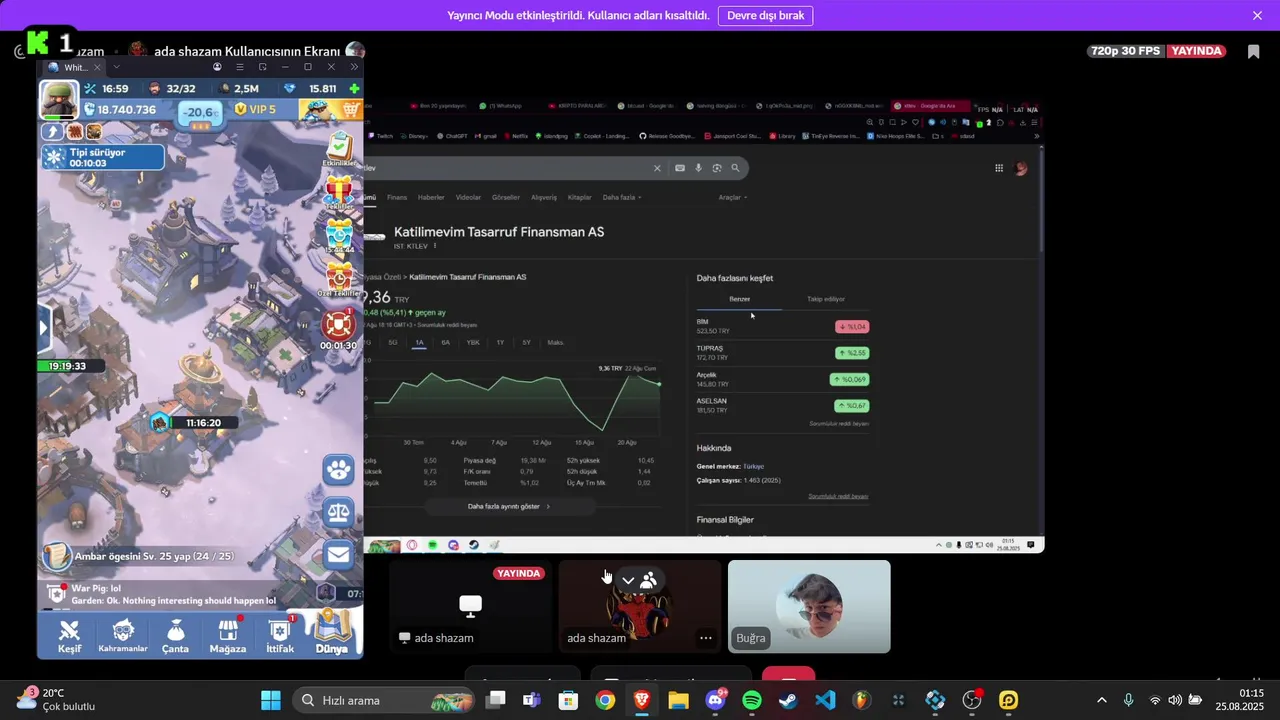The height and width of the screenshot is (720, 1280).
Task: Open the alliance chat message strip
Action: 175,595
